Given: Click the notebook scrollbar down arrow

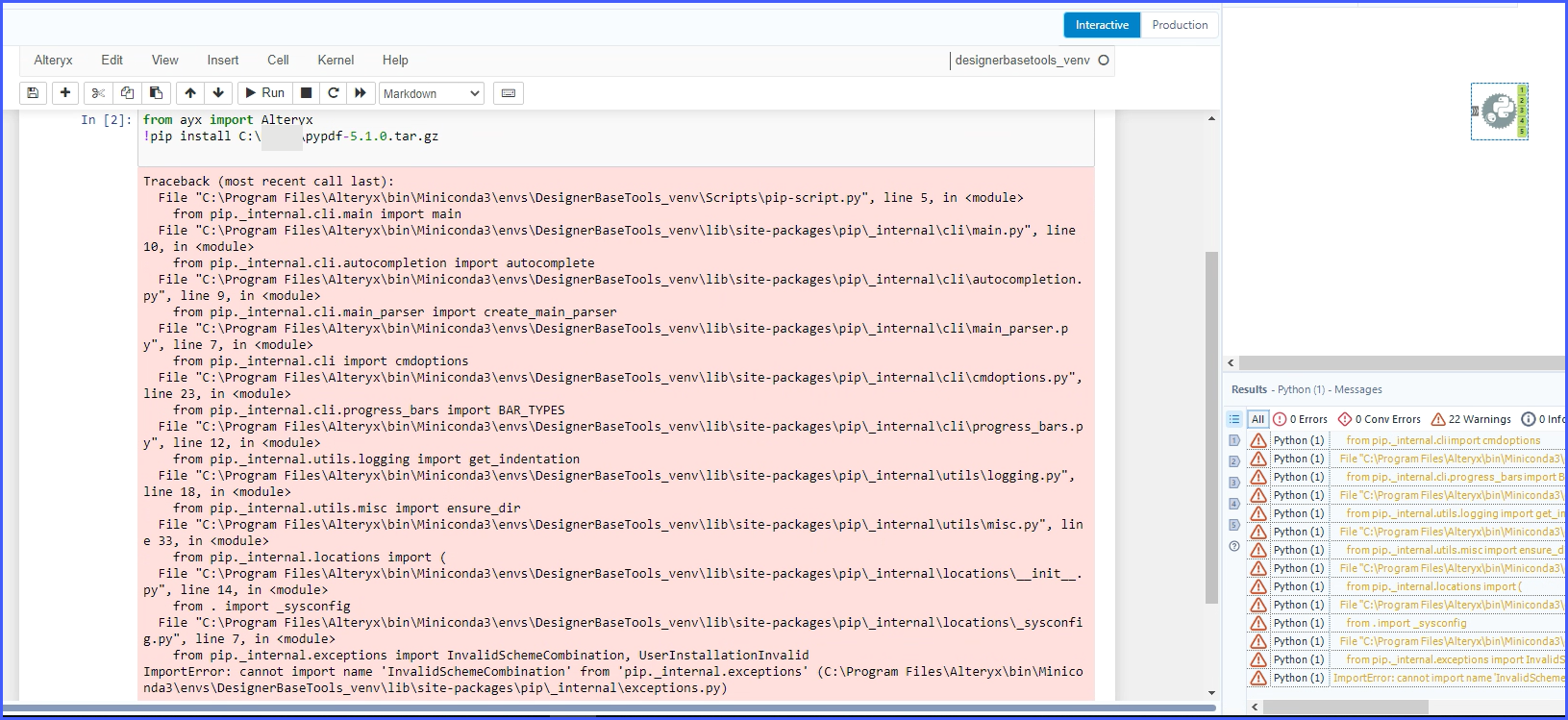Looking at the screenshot, I should [1211, 693].
